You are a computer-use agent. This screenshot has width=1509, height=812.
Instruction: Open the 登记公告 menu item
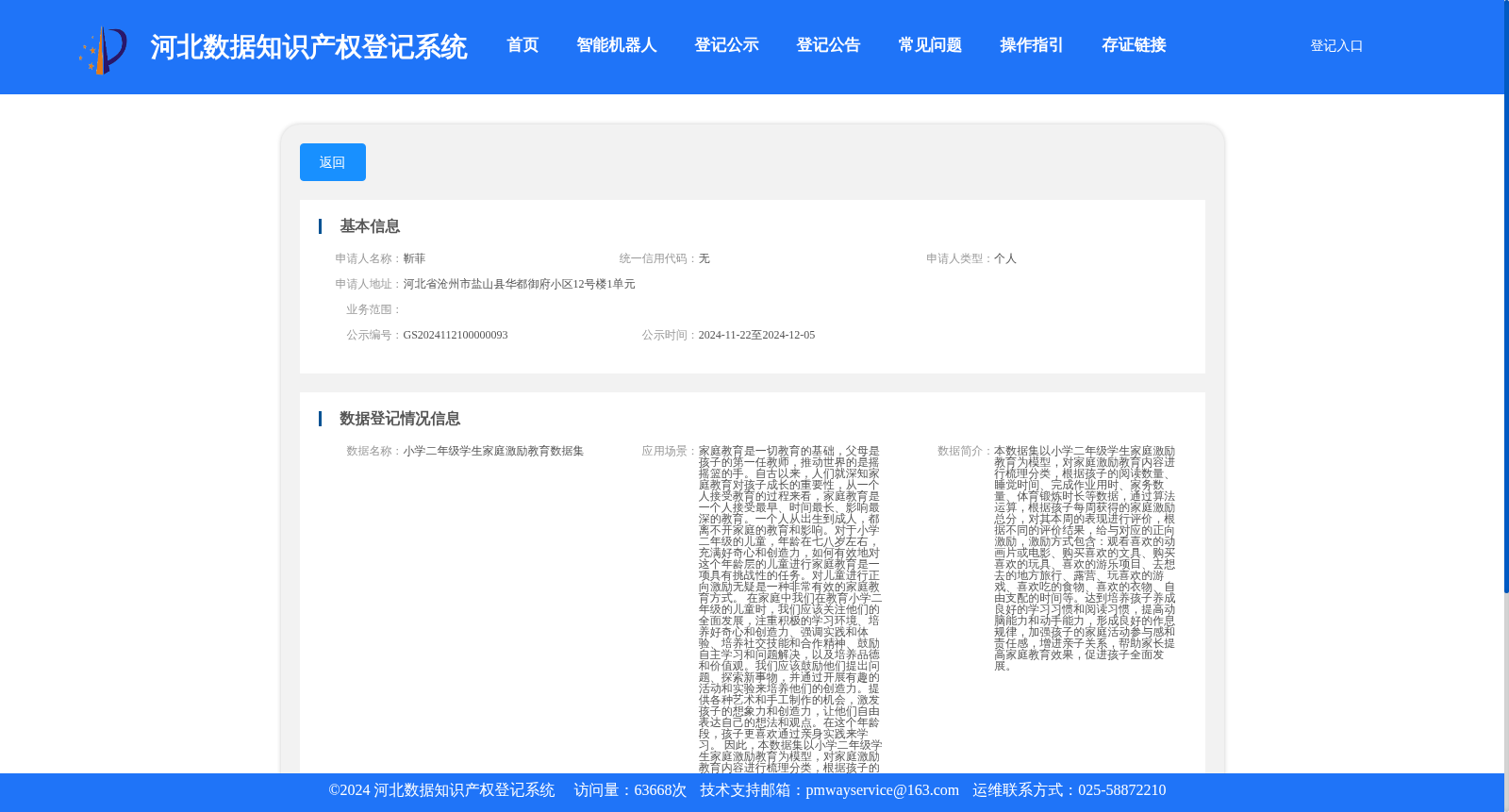point(829,45)
